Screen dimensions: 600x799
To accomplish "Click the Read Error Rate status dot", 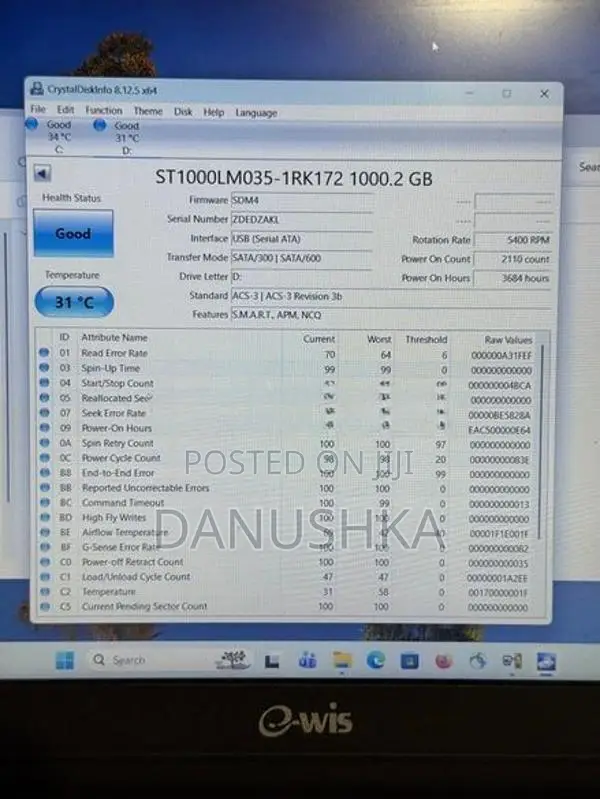I will tap(44, 353).
